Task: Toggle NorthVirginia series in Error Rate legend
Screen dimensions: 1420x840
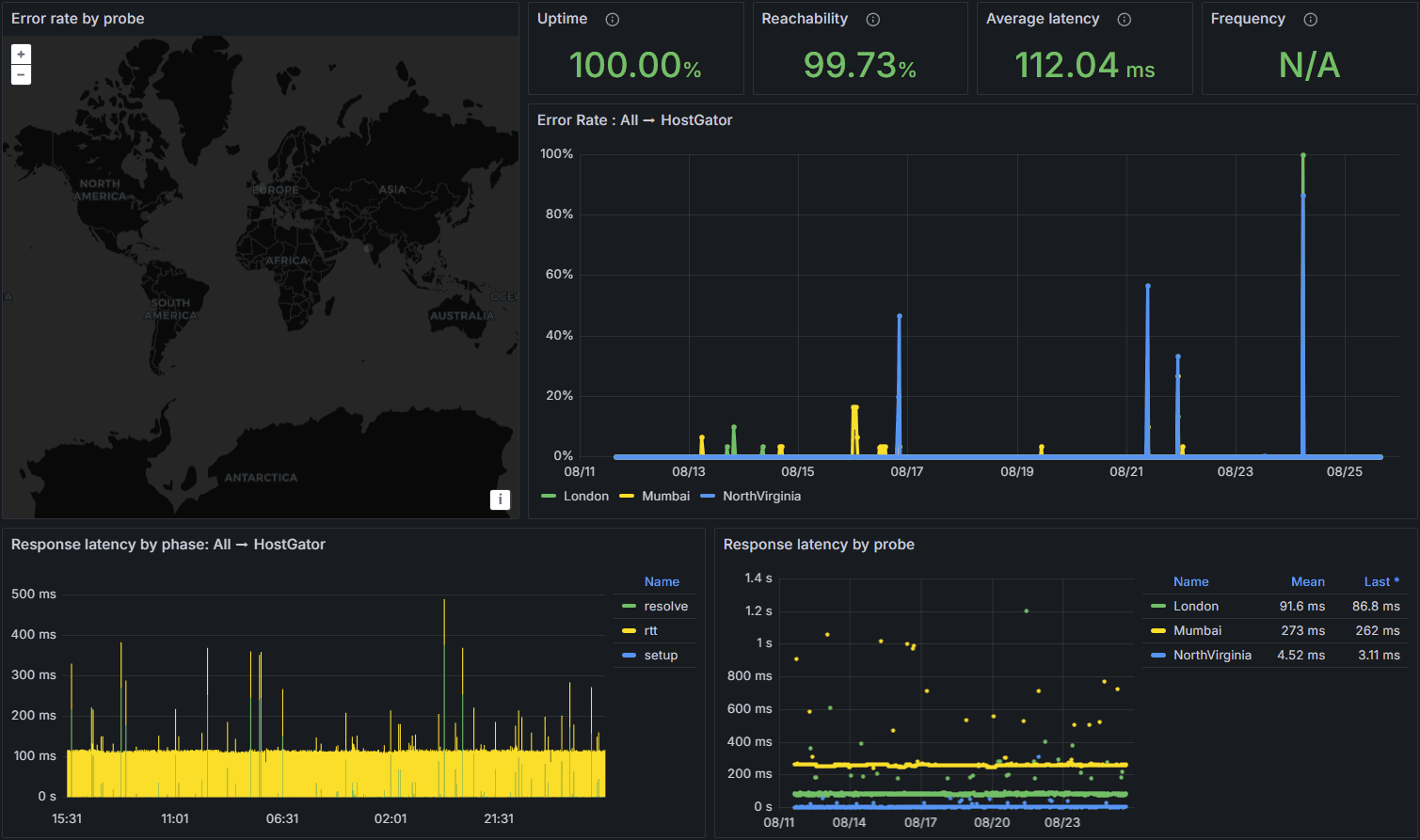Action: coord(761,497)
